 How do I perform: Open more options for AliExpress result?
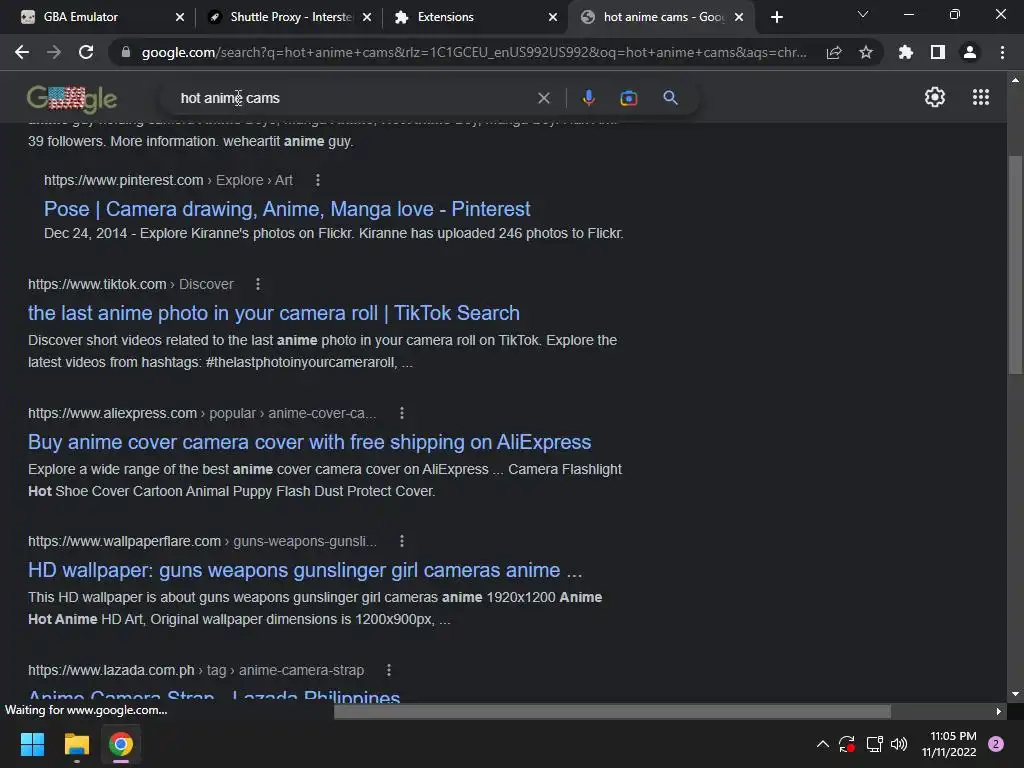pos(402,413)
